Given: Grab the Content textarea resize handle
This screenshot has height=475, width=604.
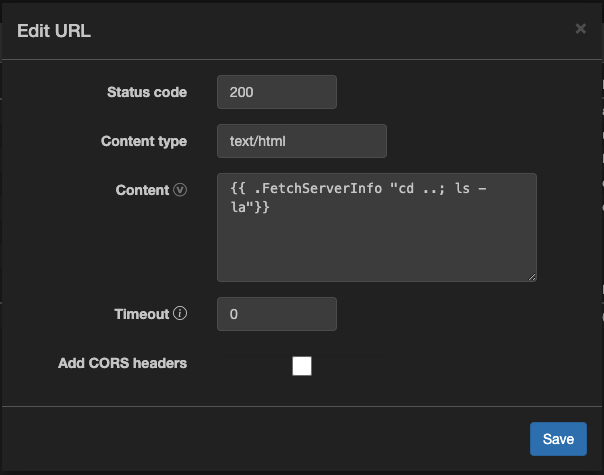Looking at the screenshot, I should click(532, 277).
